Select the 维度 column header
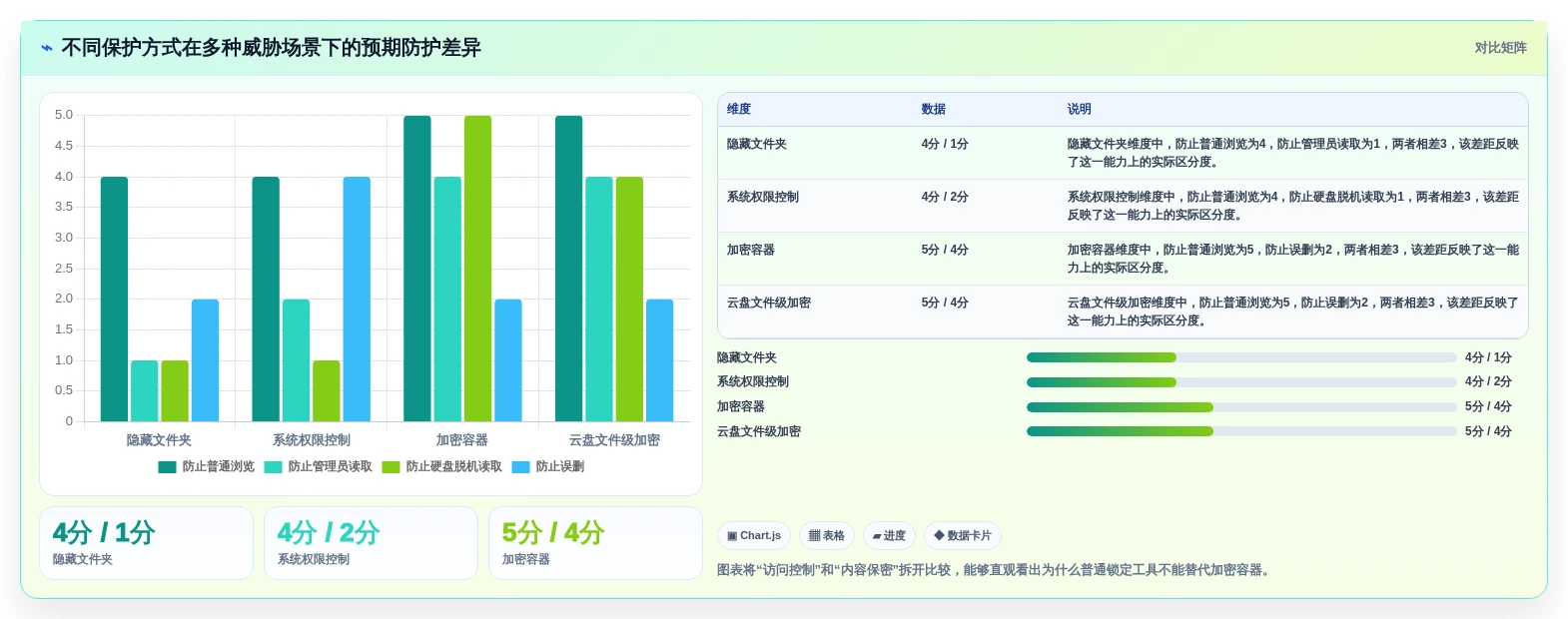The height and width of the screenshot is (619, 1568). click(739, 109)
